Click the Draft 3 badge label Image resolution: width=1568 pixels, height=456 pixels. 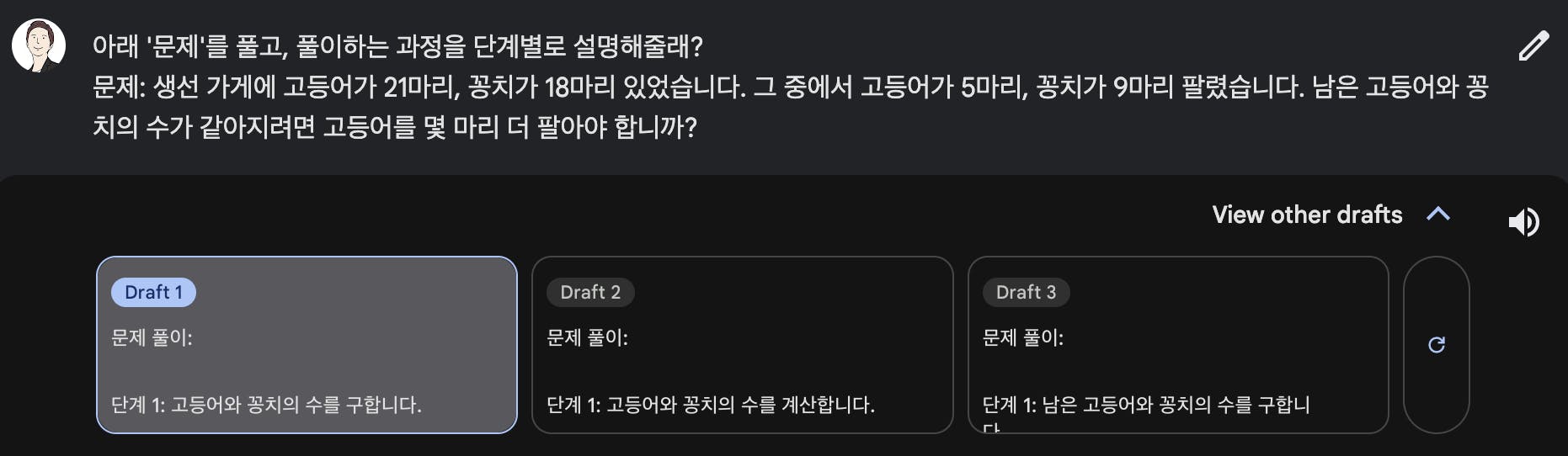1026,292
